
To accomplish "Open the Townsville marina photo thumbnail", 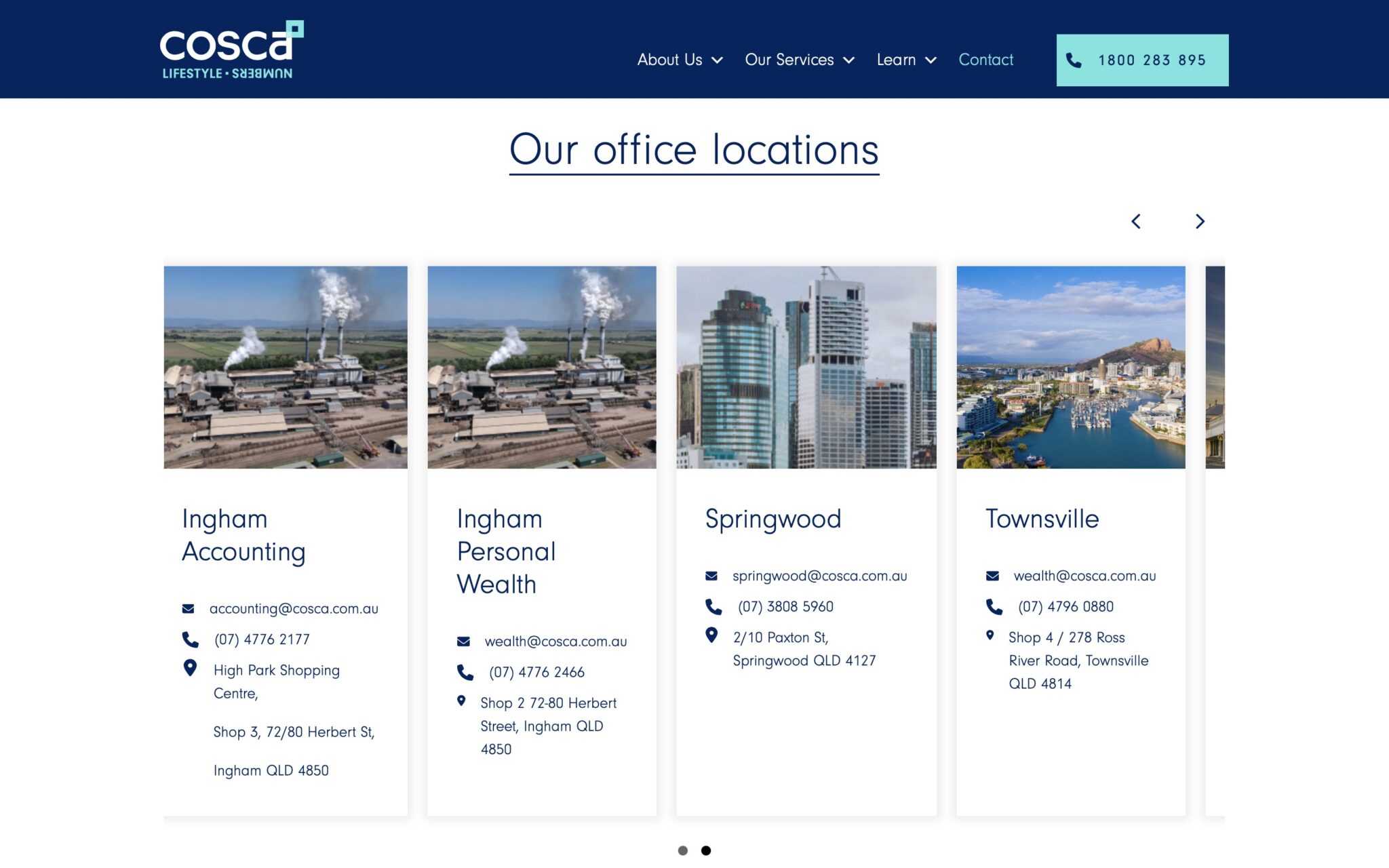I will click(1070, 367).
